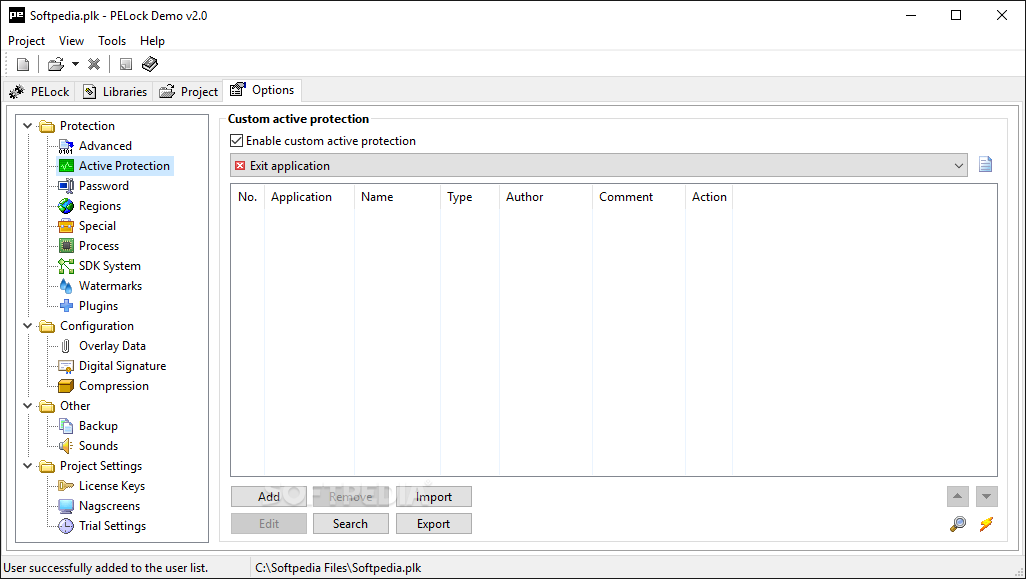Toggle Enable custom active protection checkbox

pyautogui.click(x=237, y=141)
